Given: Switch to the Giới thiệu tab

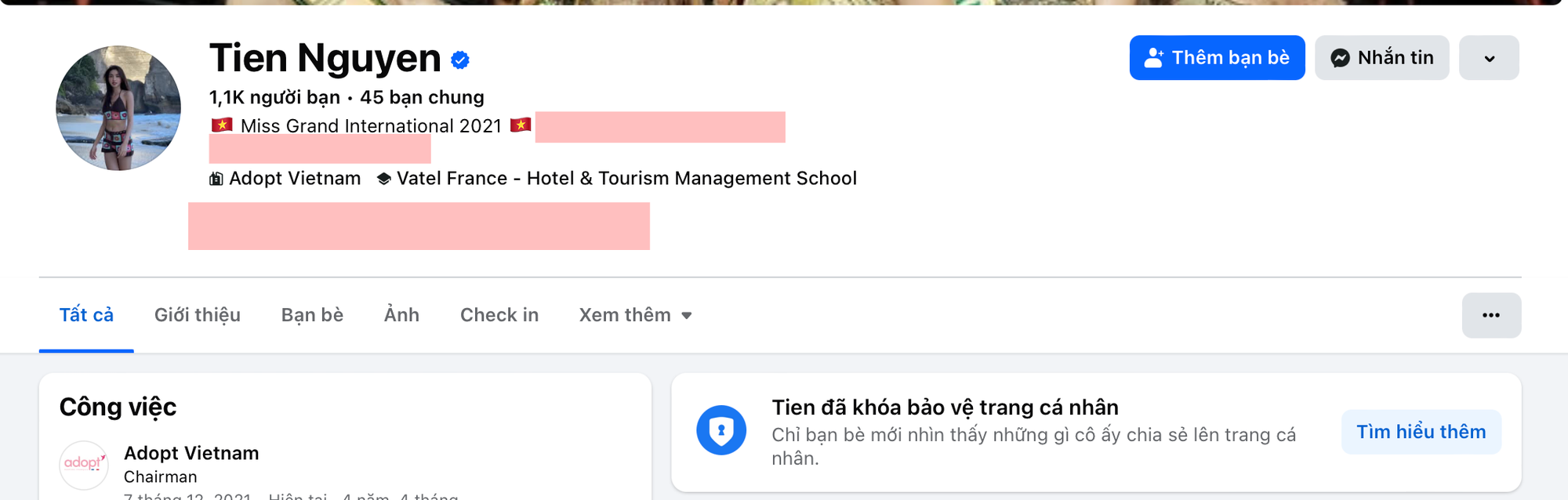Looking at the screenshot, I should tap(198, 315).
